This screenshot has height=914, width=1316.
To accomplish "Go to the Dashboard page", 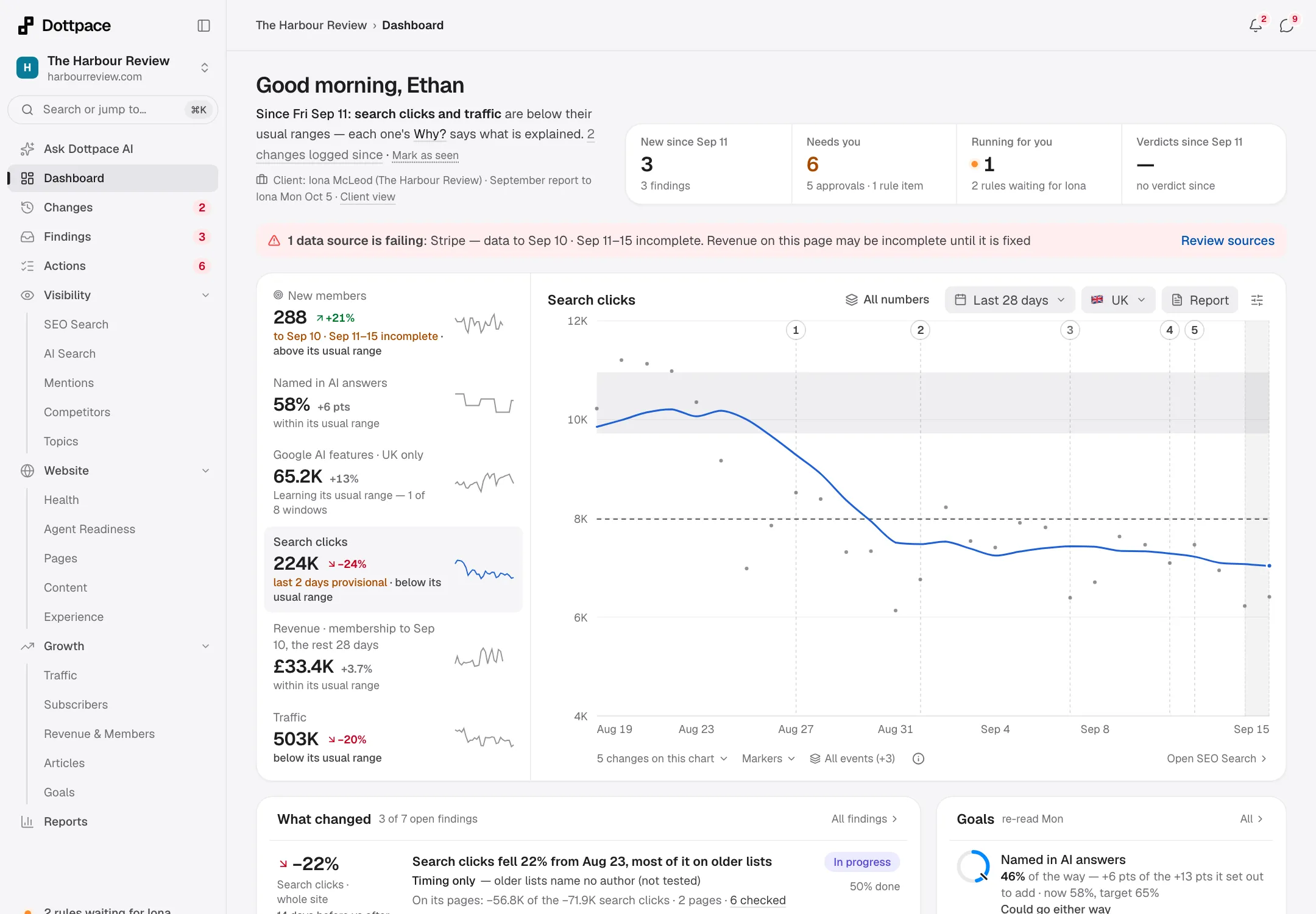I will tap(113, 178).
